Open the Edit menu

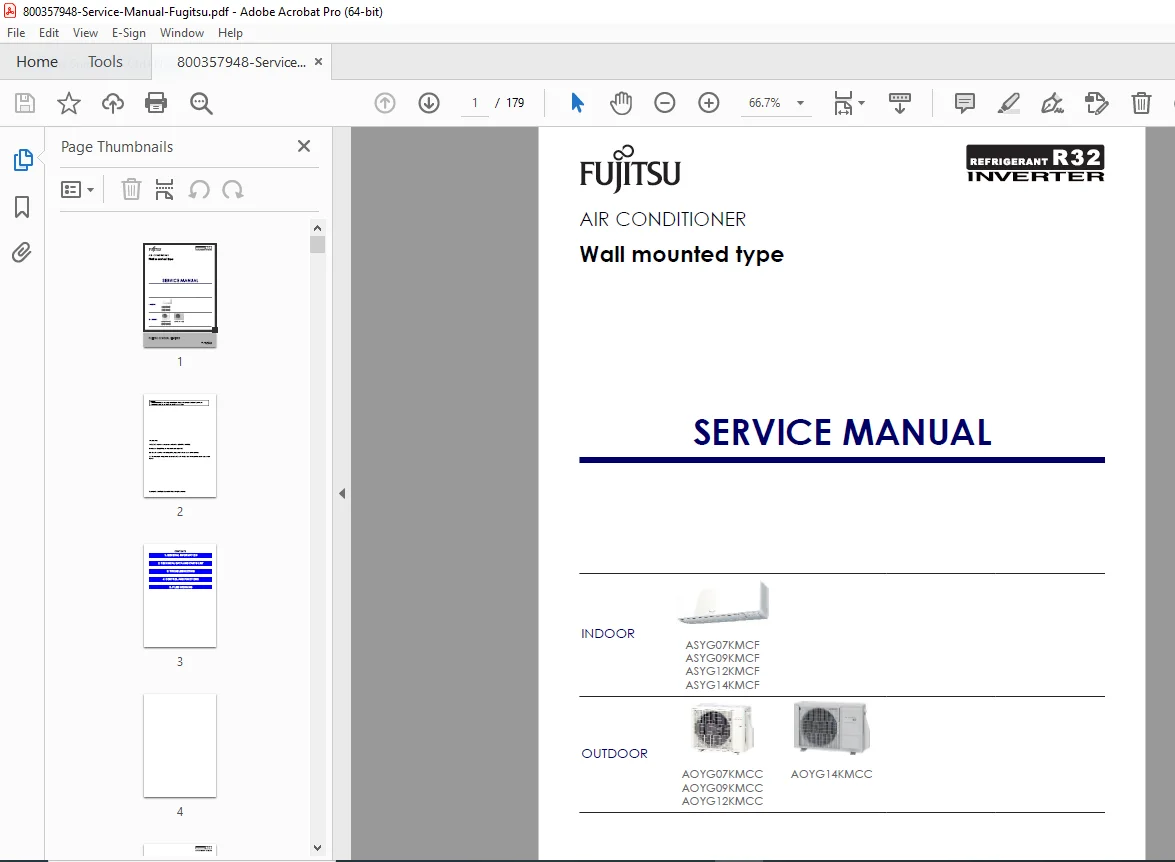click(49, 33)
